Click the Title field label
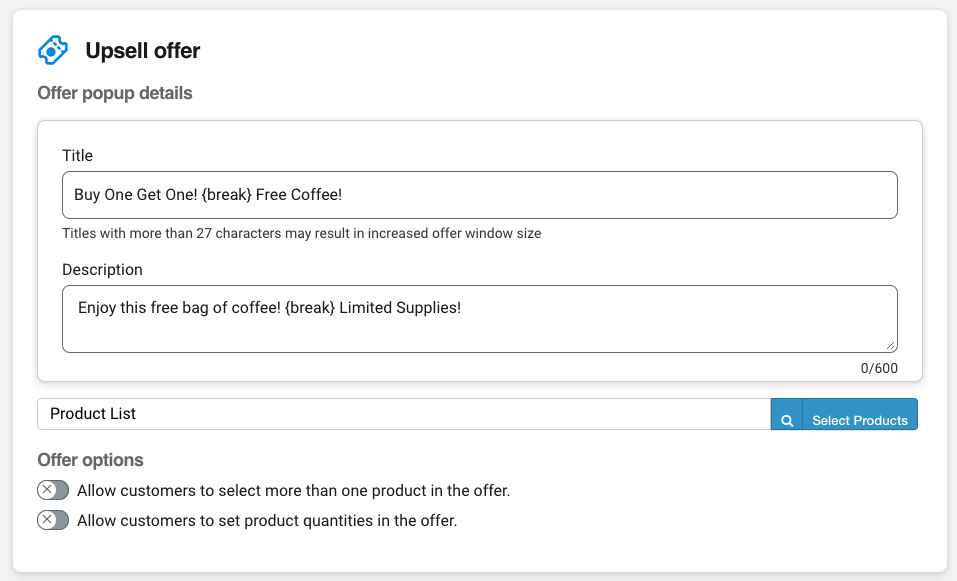Viewport: 957px width, 581px height. [78, 156]
